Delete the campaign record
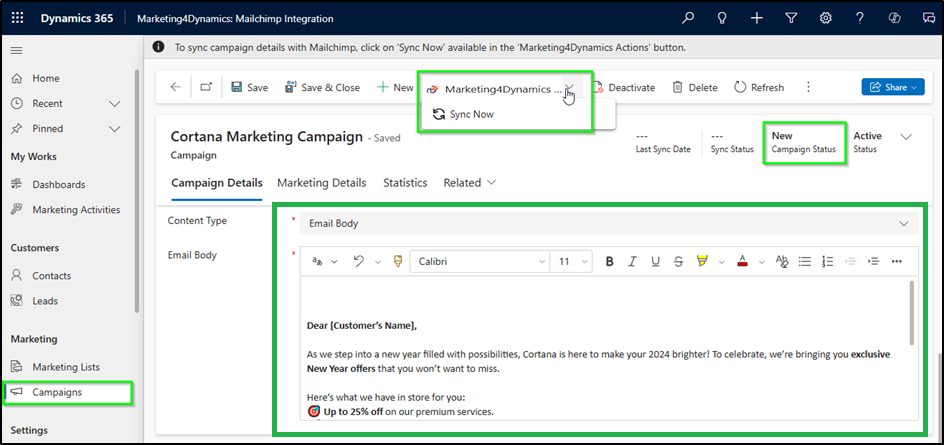 click(695, 87)
